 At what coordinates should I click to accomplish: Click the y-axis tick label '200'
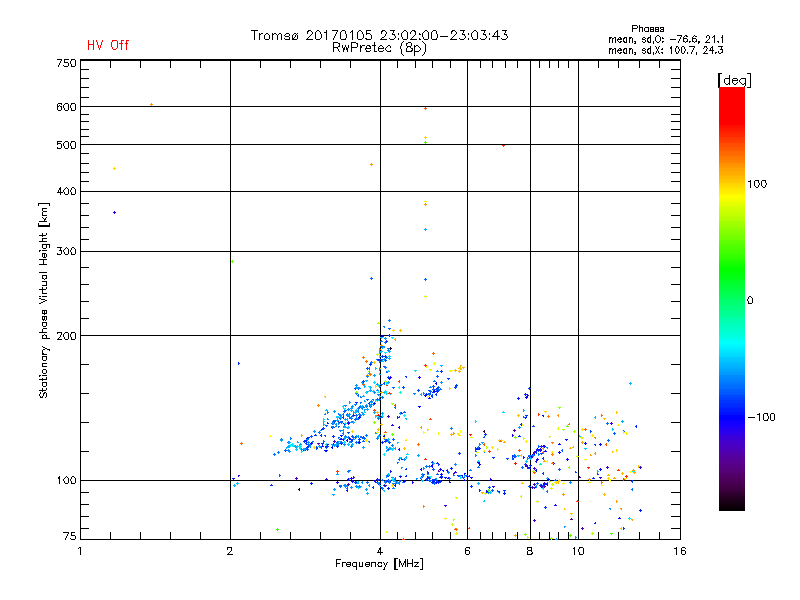coord(66,336)
